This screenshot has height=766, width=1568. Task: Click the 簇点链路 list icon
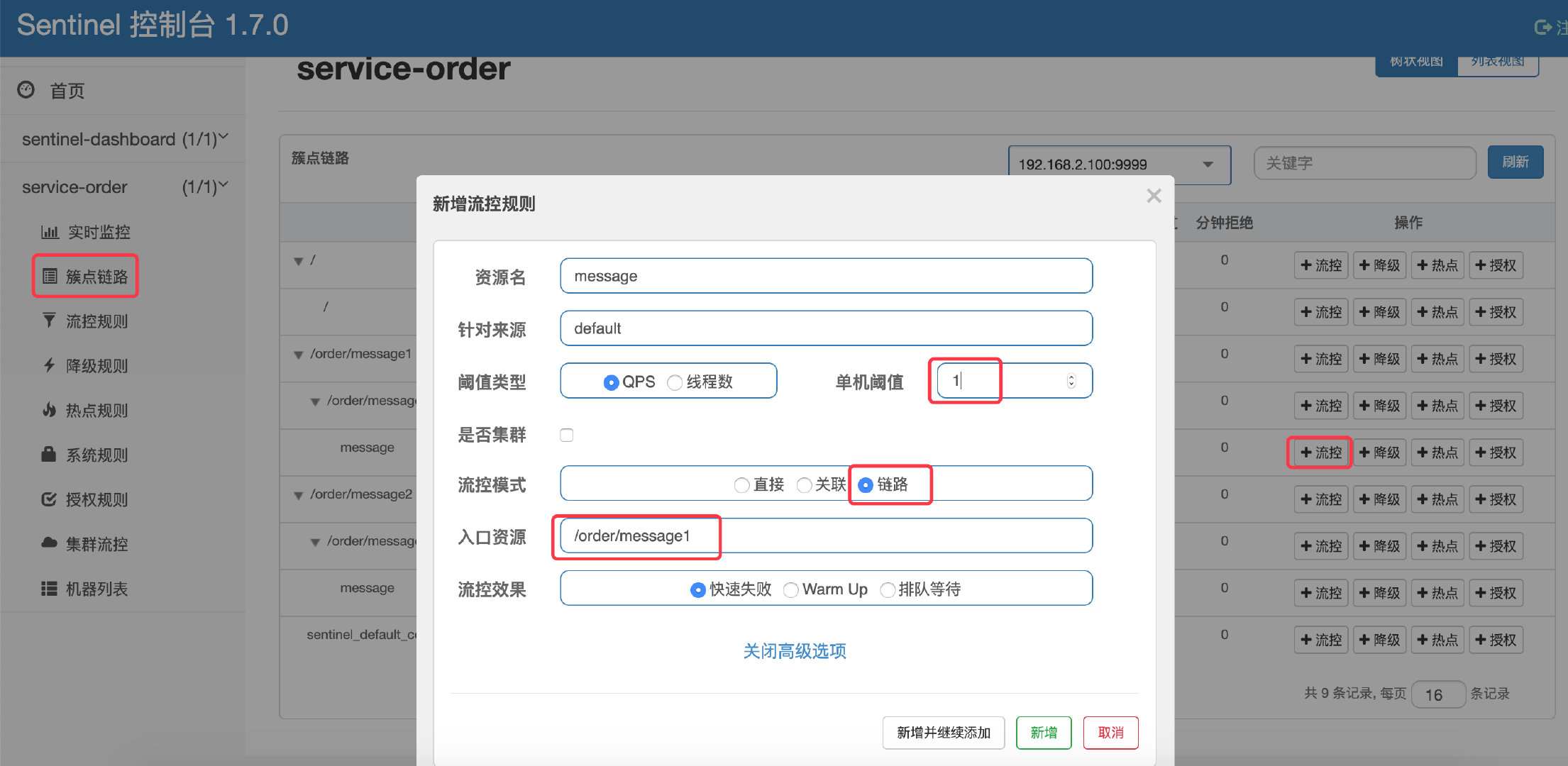click(50, 277)
